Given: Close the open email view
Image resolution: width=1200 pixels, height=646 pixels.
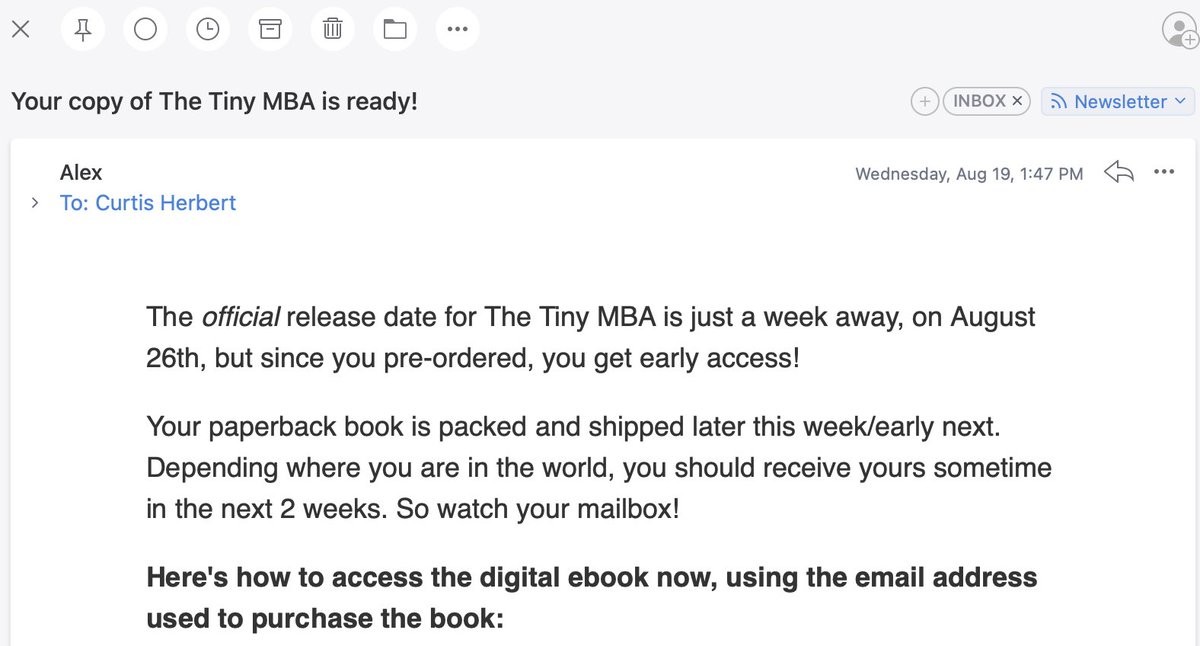Looking at the screenshot, I should tap(20, 29).
